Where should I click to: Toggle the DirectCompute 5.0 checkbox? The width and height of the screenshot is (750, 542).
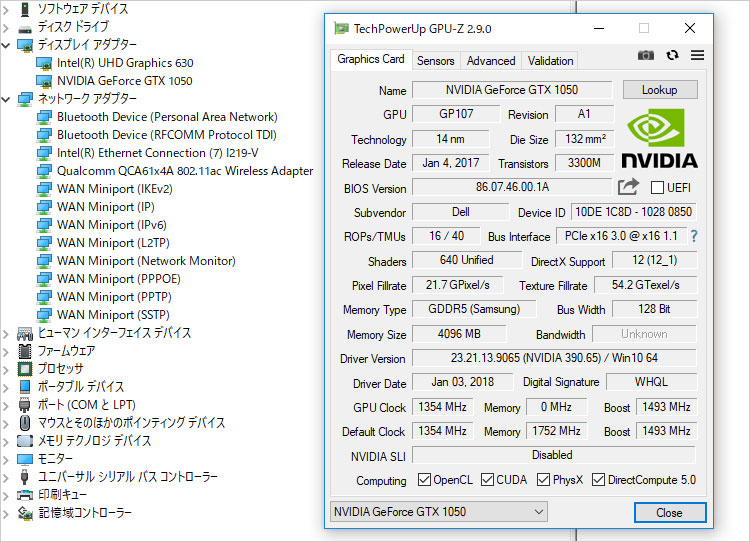click(x=598, y=479)
